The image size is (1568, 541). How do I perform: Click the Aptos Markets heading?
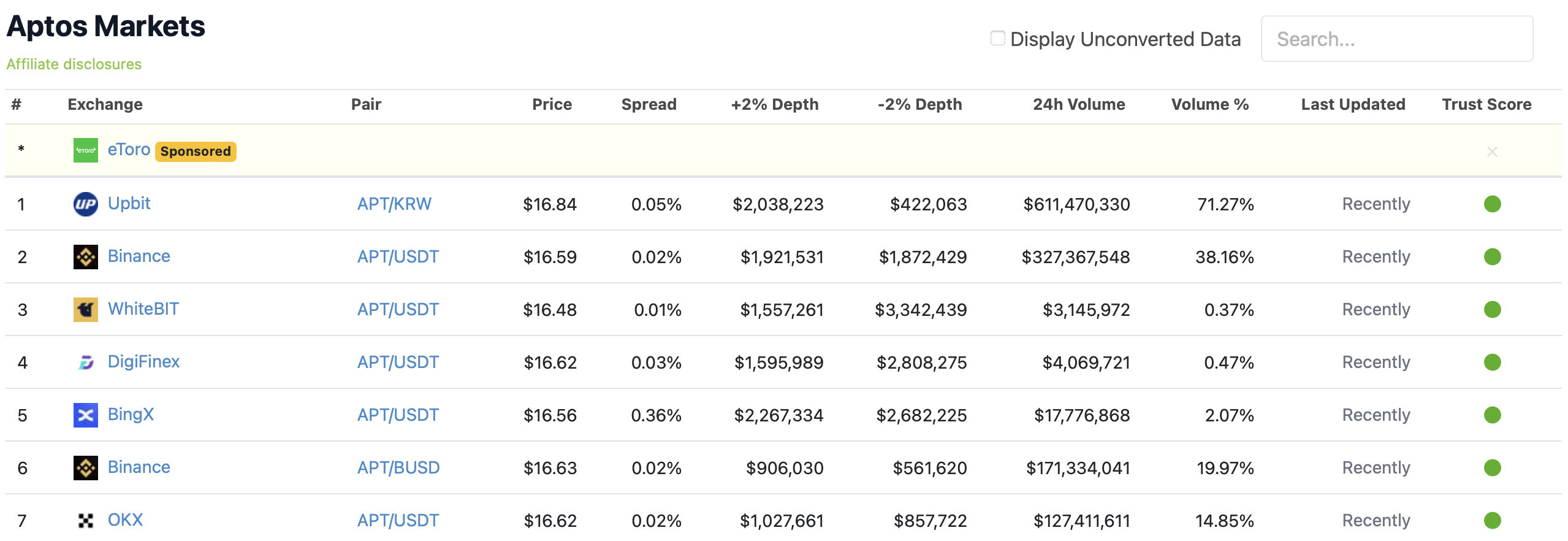[106, 26]
